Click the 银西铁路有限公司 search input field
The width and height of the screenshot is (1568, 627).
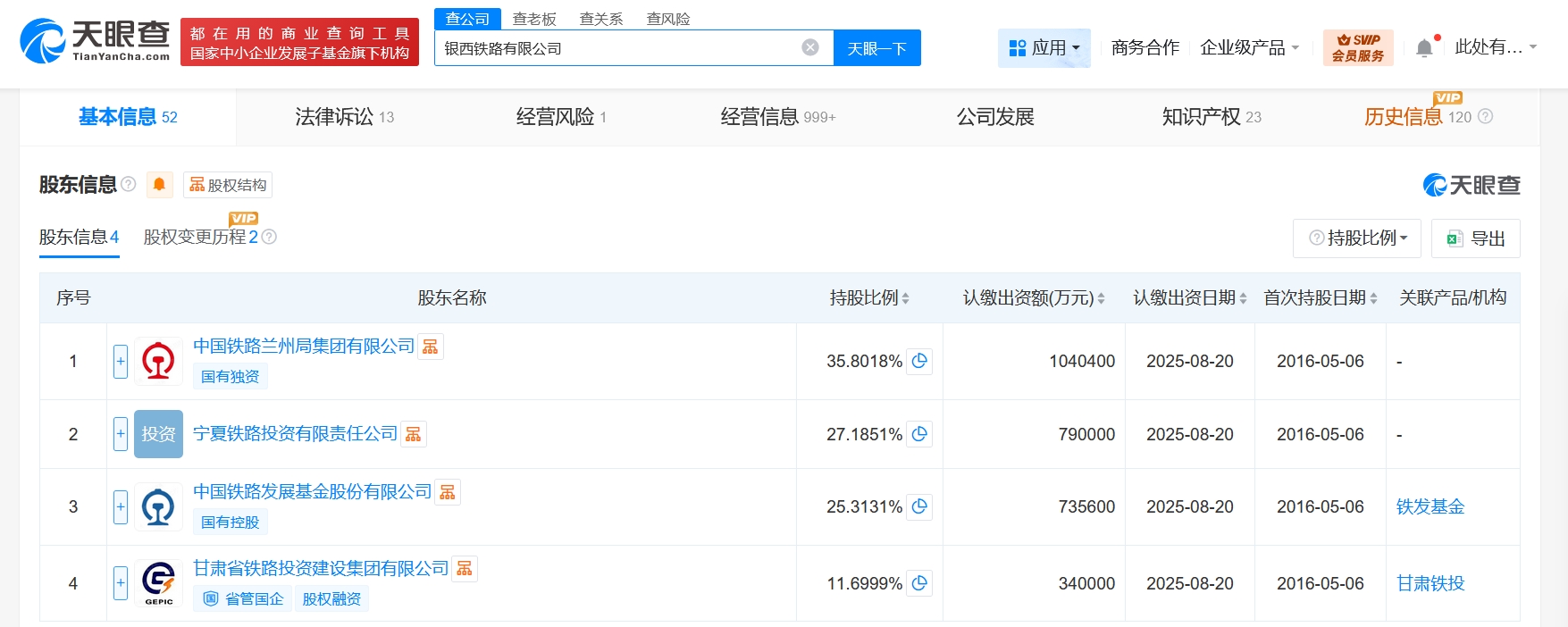pyautogui.click(x=616, y=48)
